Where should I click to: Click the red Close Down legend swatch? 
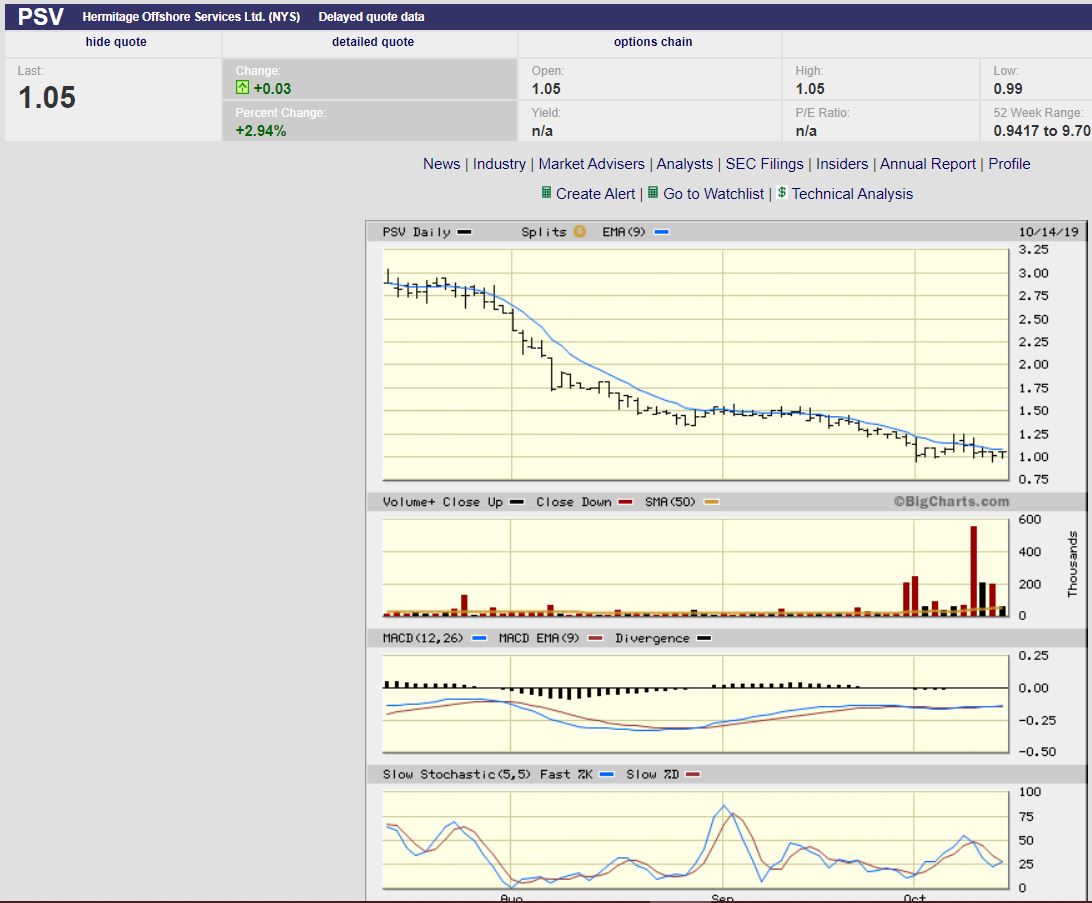[x=627, y=502]
